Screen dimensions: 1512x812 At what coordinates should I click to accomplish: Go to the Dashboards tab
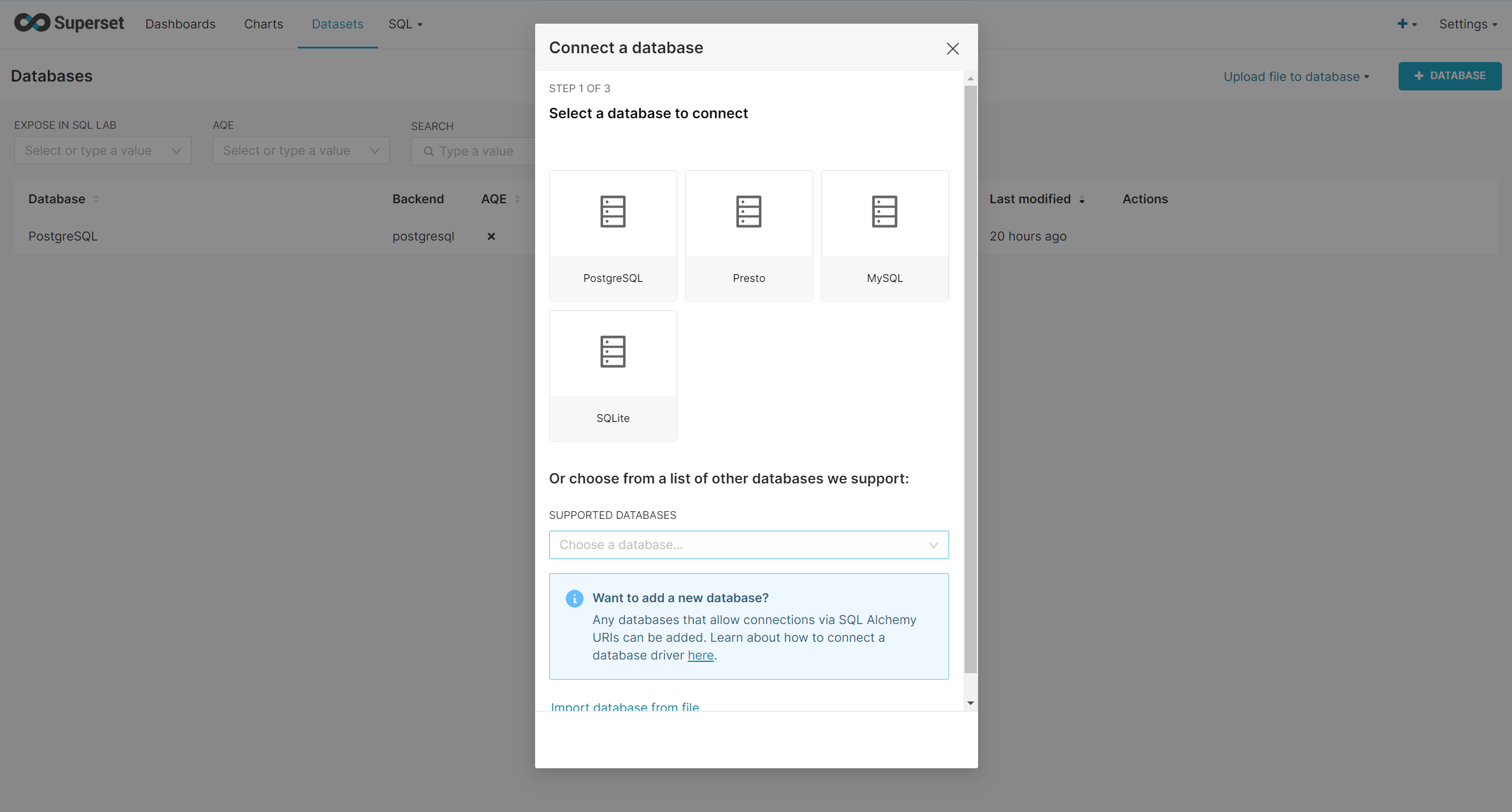tap(180, 24)
